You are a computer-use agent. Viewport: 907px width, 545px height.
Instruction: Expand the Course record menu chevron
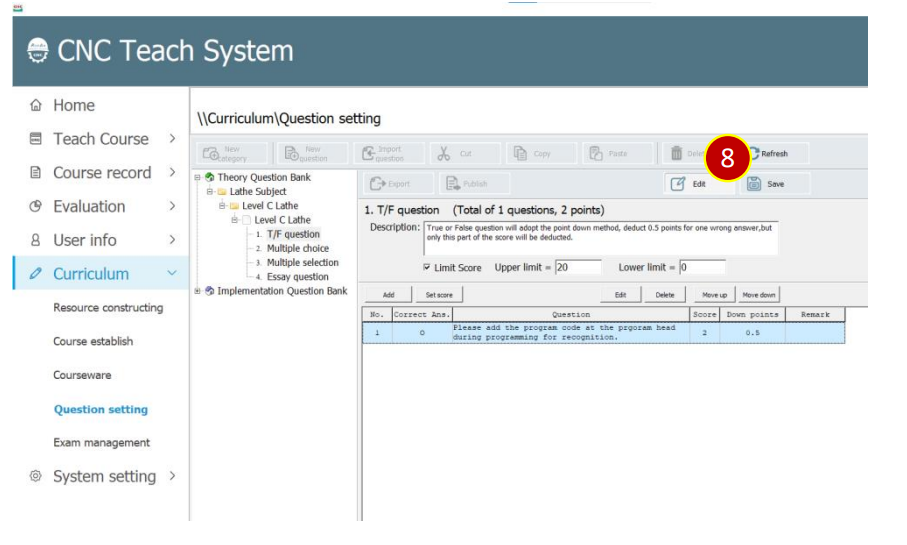coord(172,172)
